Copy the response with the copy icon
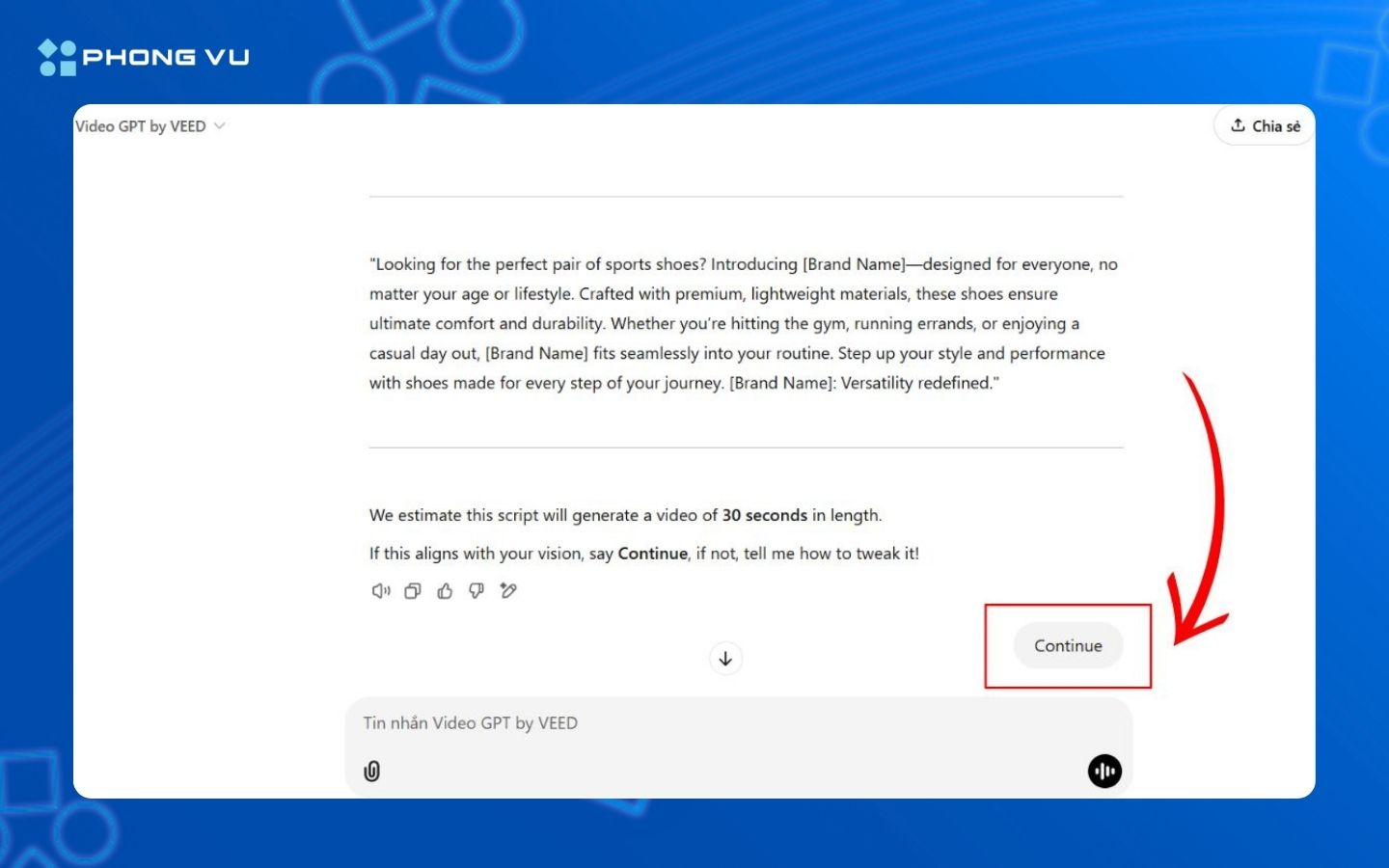Viewport: 1389px width, 868px height. pos(413,591)
